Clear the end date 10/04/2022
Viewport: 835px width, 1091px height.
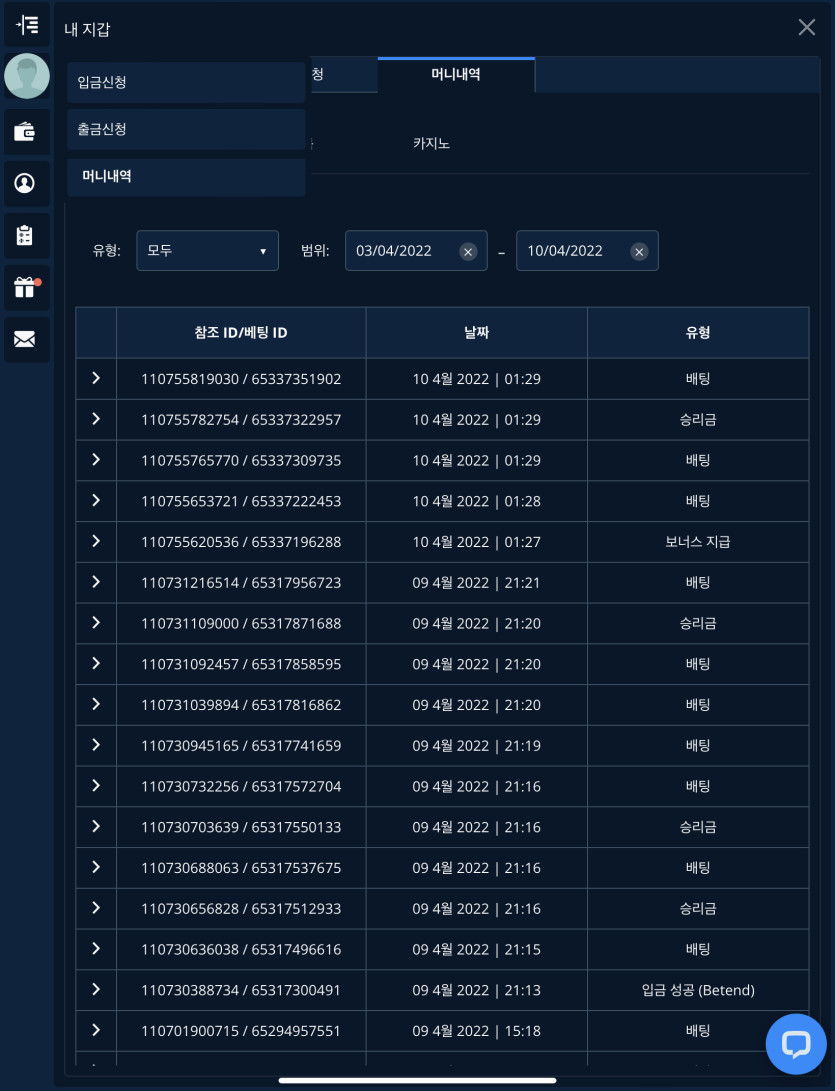coord(639,251)
